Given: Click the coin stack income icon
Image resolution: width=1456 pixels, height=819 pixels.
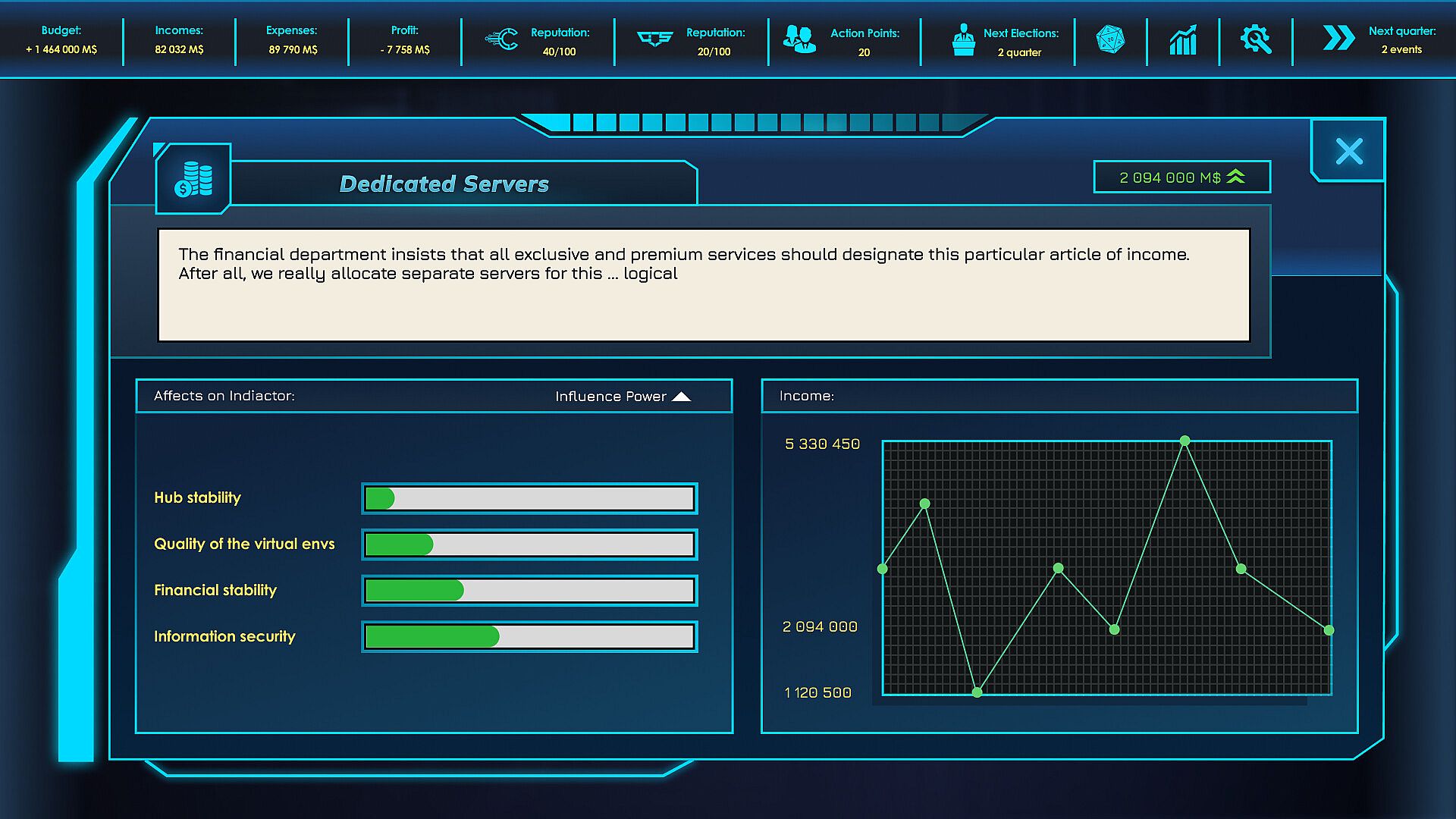Looking at the screenshot, I should [193, 179].
